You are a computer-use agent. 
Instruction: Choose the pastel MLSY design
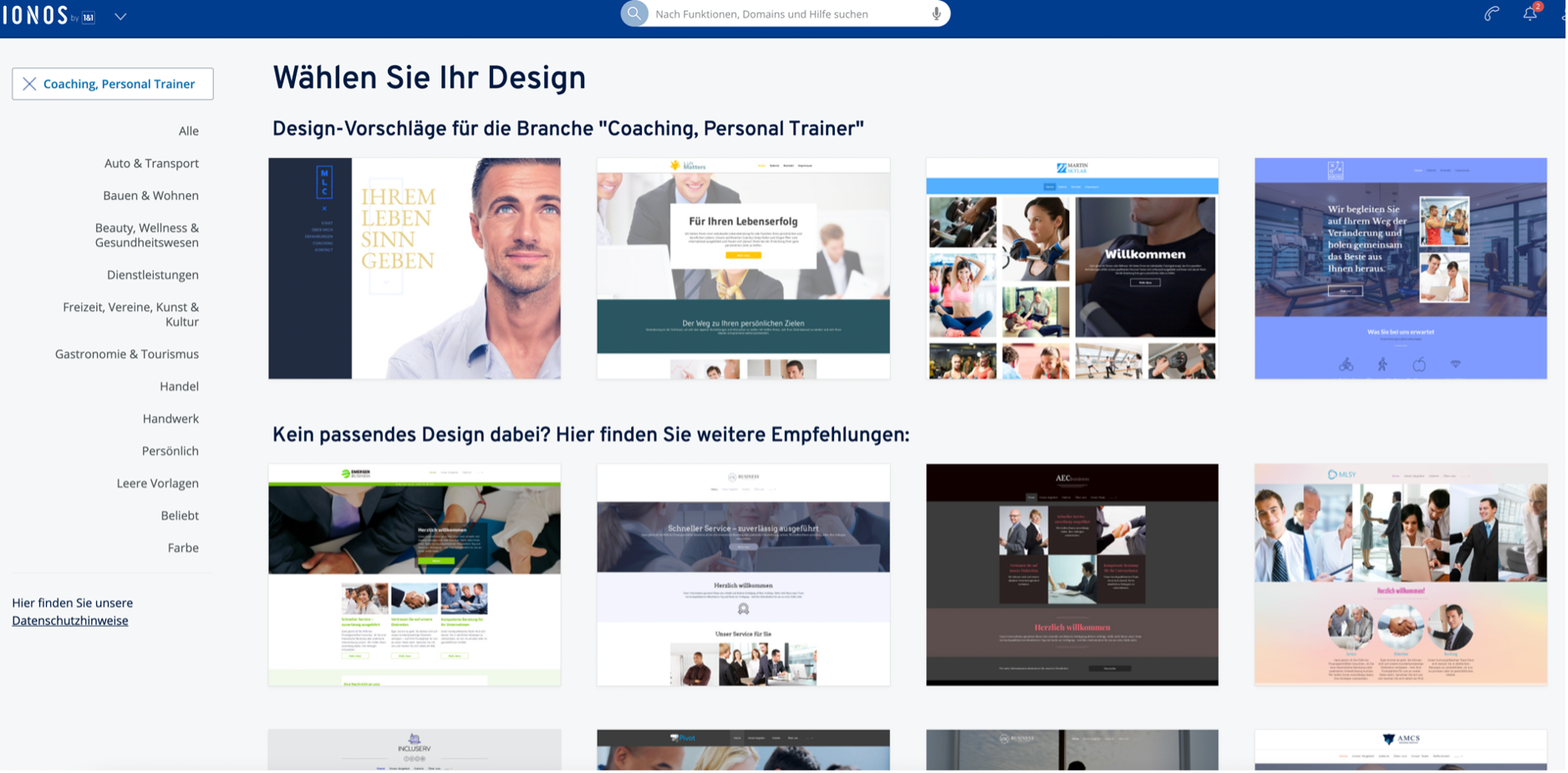click(x=1401, y=575)
